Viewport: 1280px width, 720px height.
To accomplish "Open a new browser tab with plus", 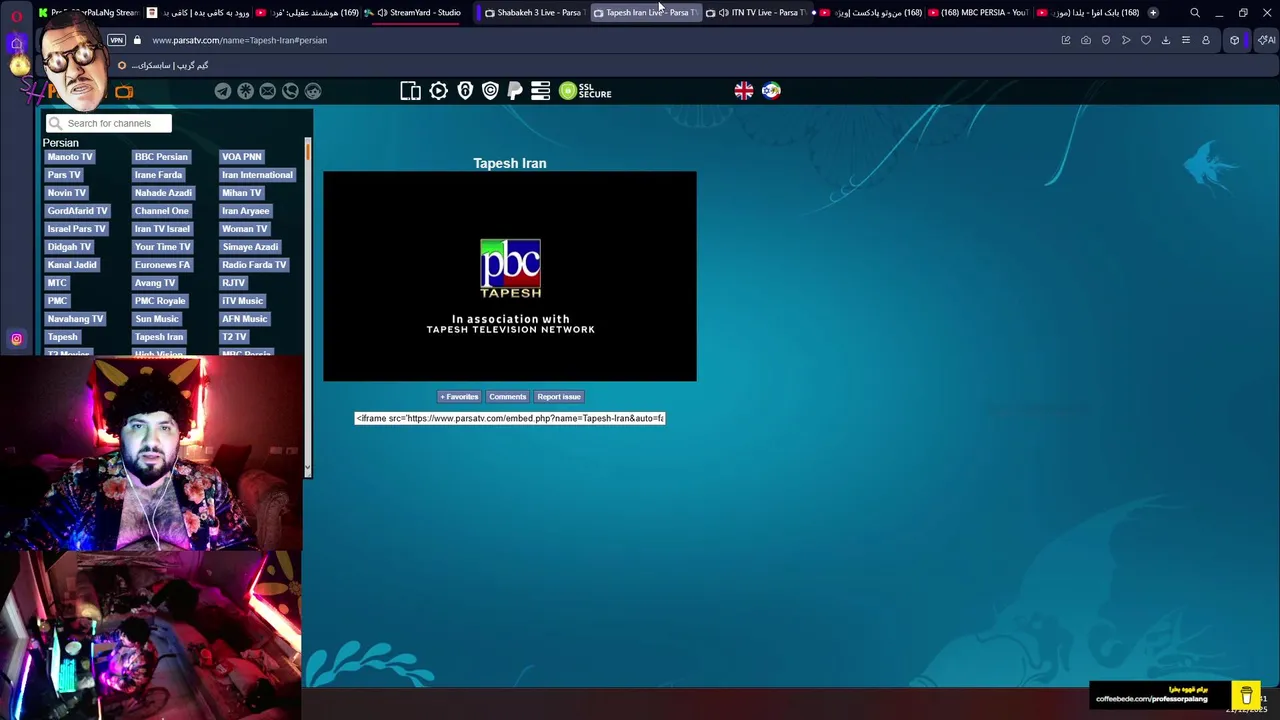I will point(1153,13).
